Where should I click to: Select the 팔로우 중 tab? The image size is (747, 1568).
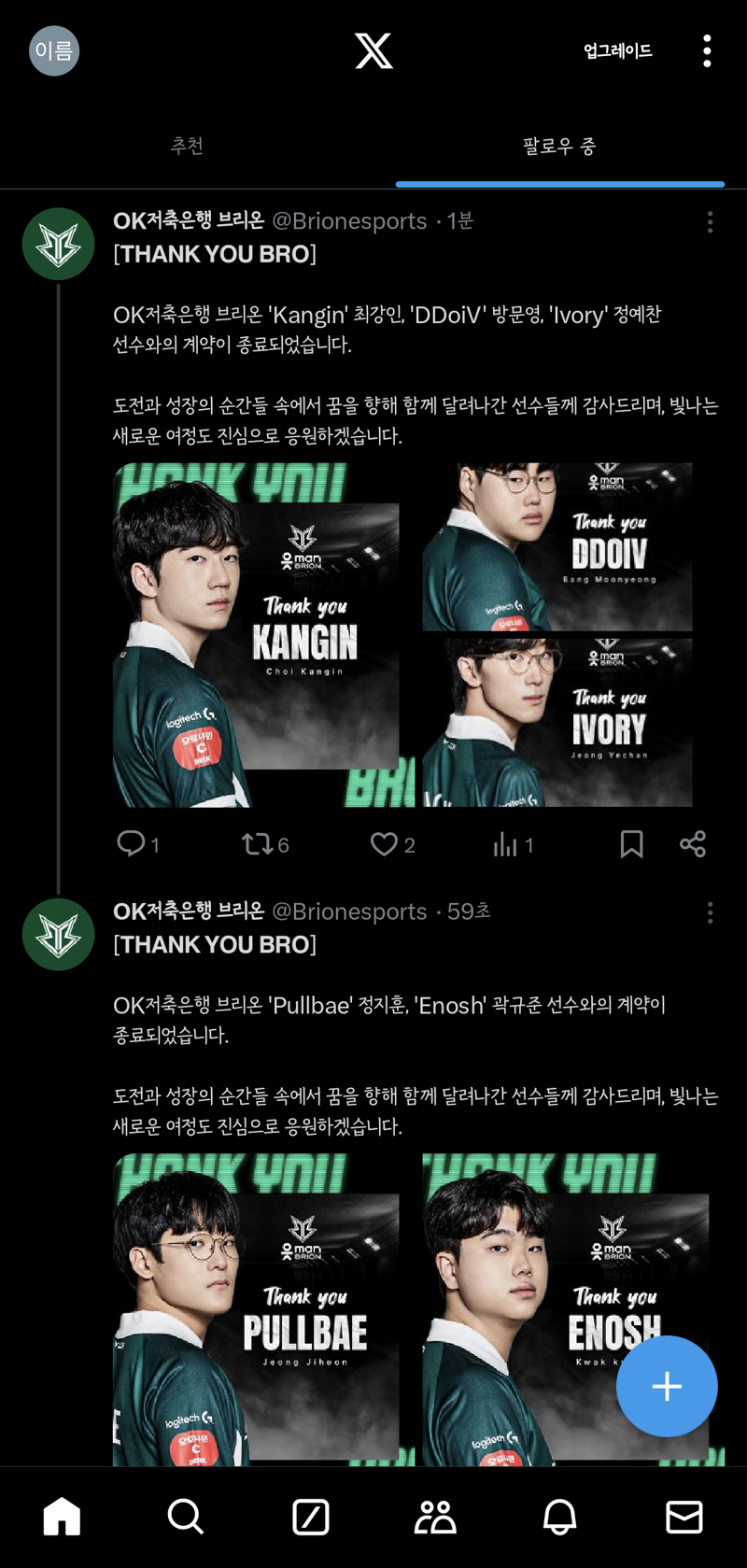(x=559, y=146)
